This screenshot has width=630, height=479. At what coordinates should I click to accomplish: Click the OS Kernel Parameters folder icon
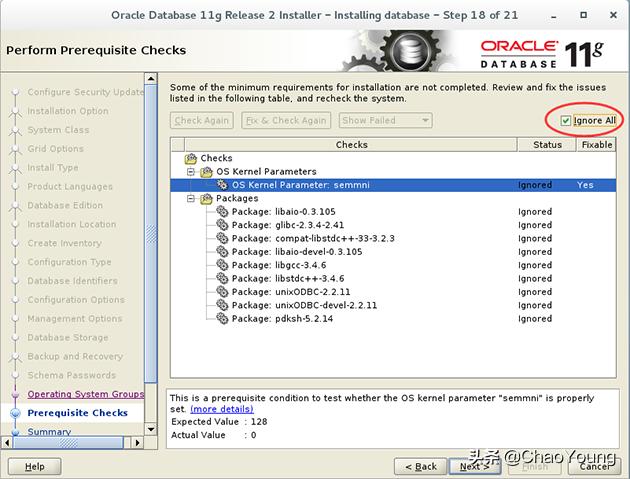[206, 172]
